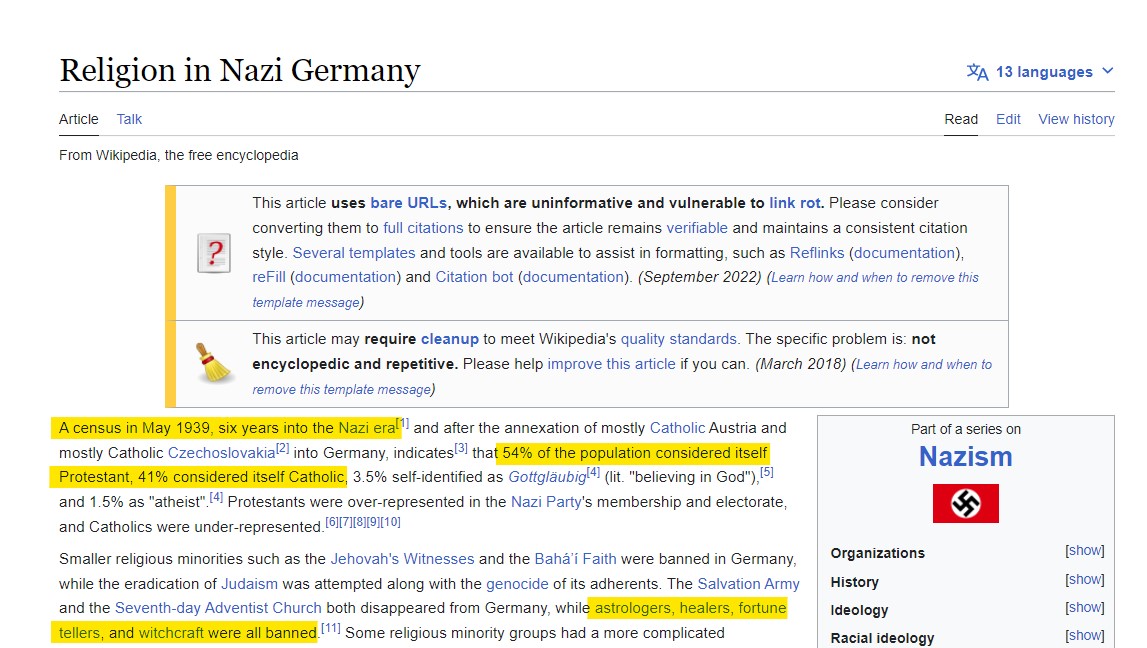Click the translate languages icon
1147x648 pixels.
click(x=977, y=72)
